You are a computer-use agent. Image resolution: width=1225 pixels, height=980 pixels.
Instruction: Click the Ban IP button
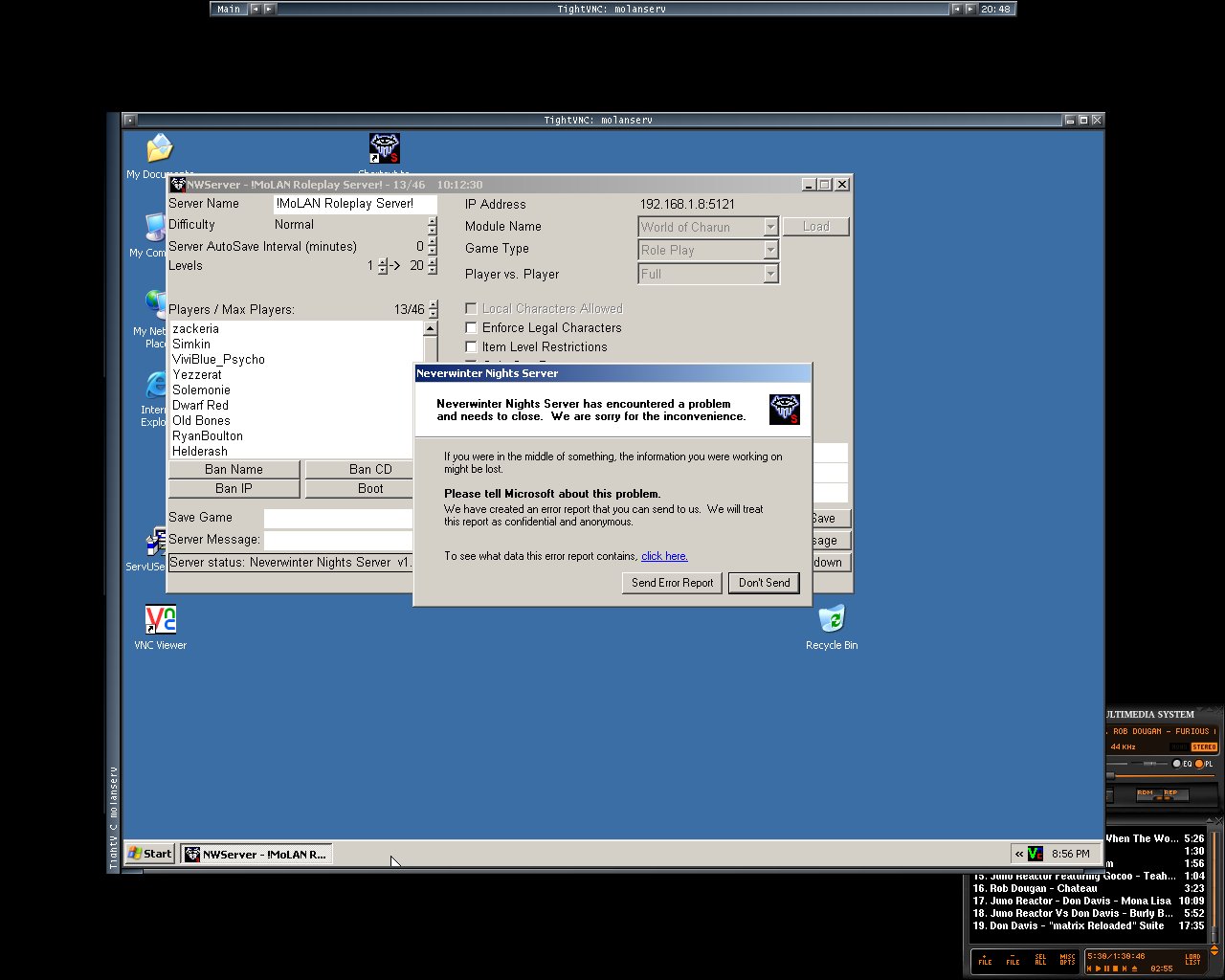click(x=234, y=488)
